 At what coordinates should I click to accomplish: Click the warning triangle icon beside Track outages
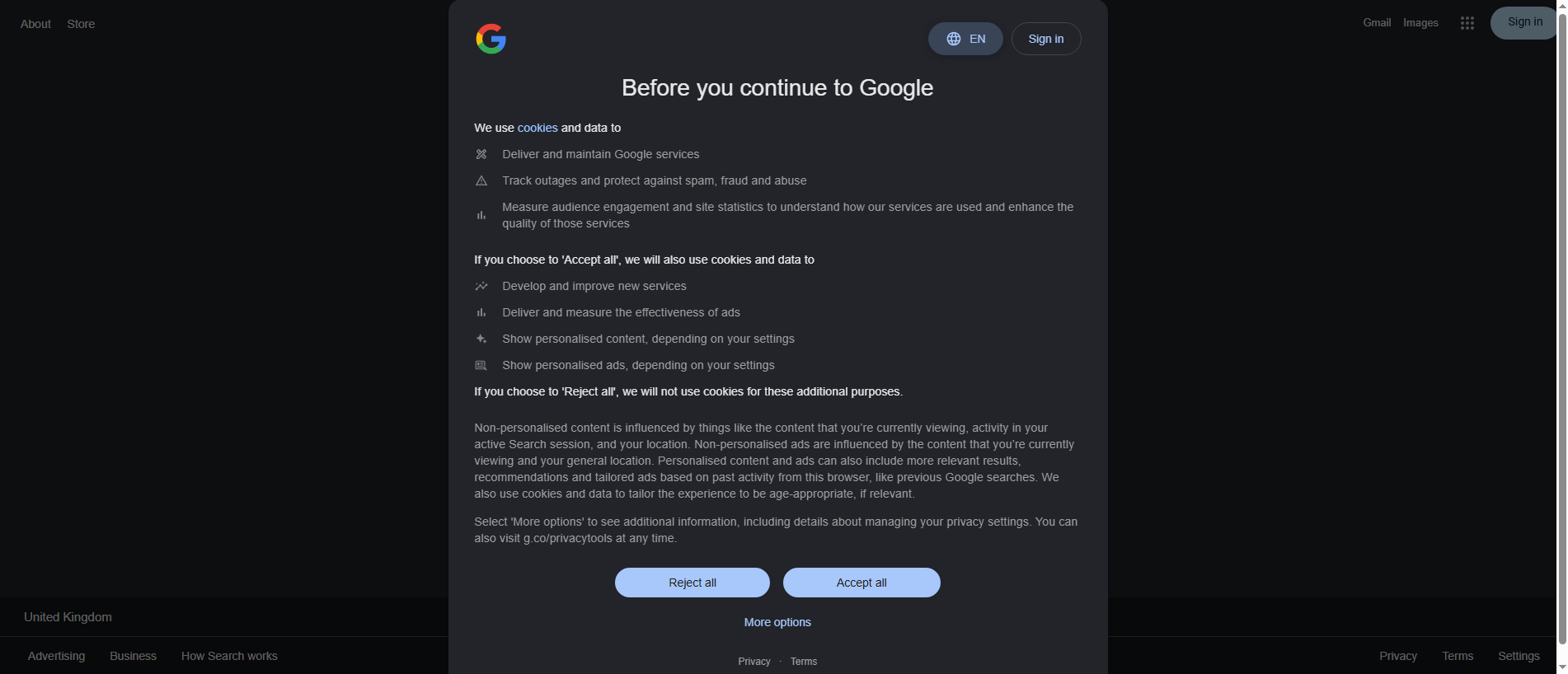tap(481, 180)
